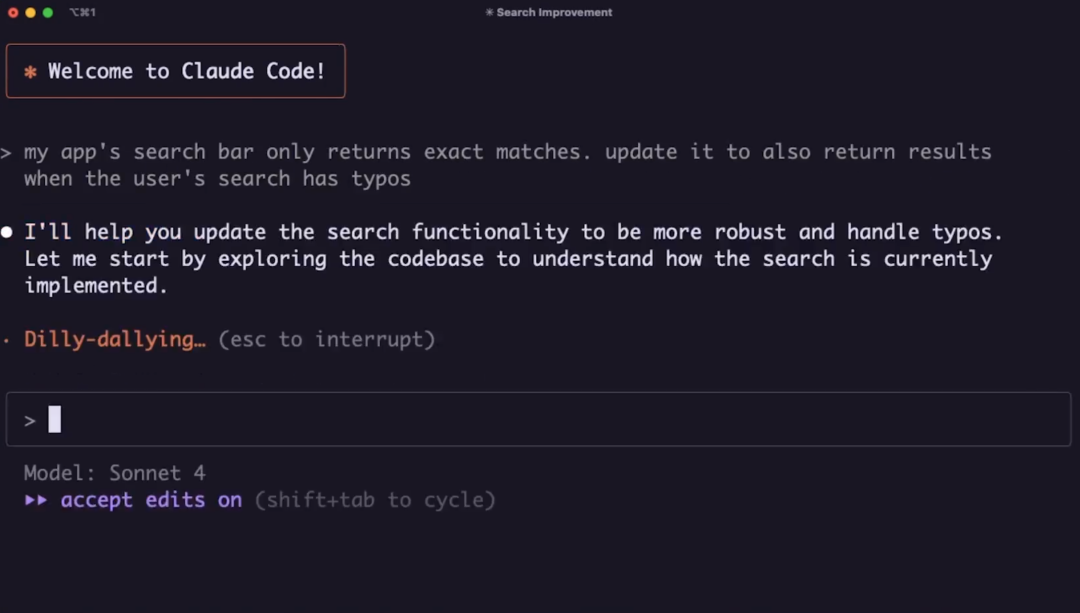Click the chevron before the user's search message
Screen dimensions: 1080x613
(6, 152)
